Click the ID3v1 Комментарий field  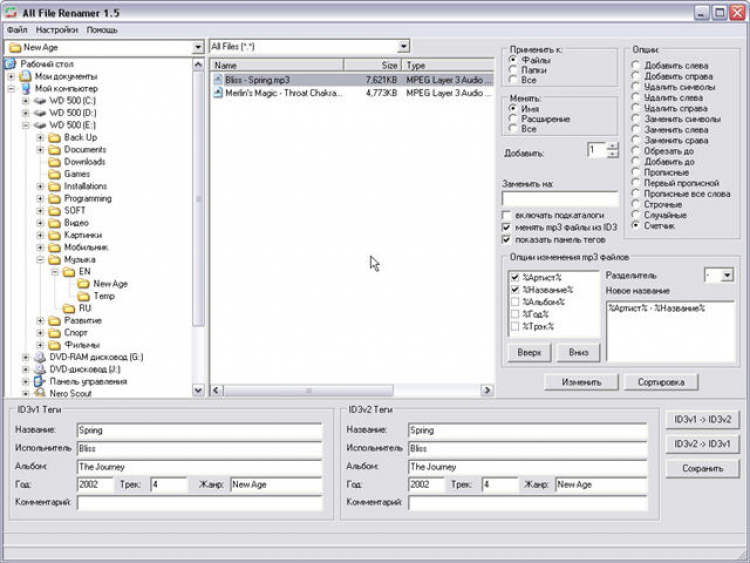[199, 503]
